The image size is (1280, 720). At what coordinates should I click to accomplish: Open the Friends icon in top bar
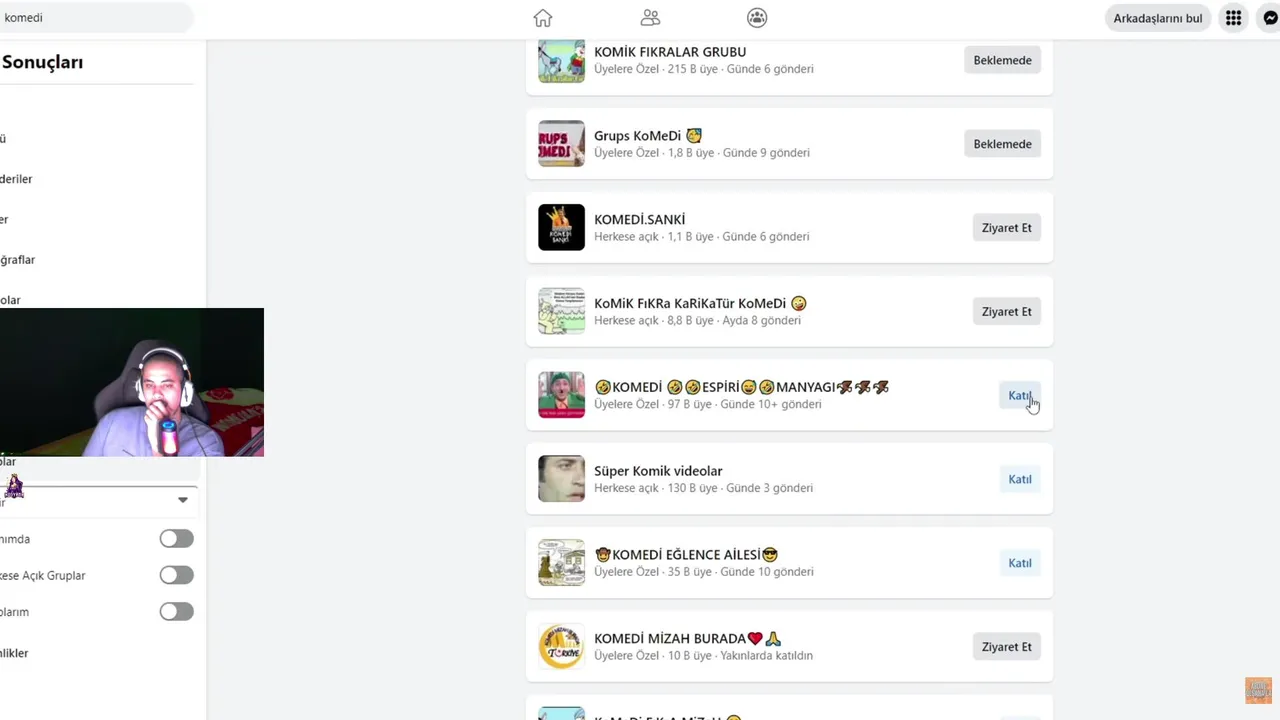tap(650, 18)
